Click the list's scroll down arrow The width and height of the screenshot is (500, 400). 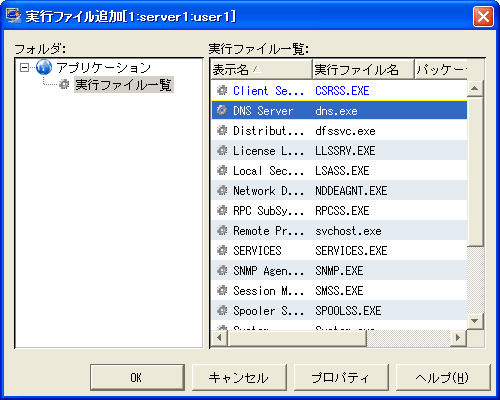475,321
